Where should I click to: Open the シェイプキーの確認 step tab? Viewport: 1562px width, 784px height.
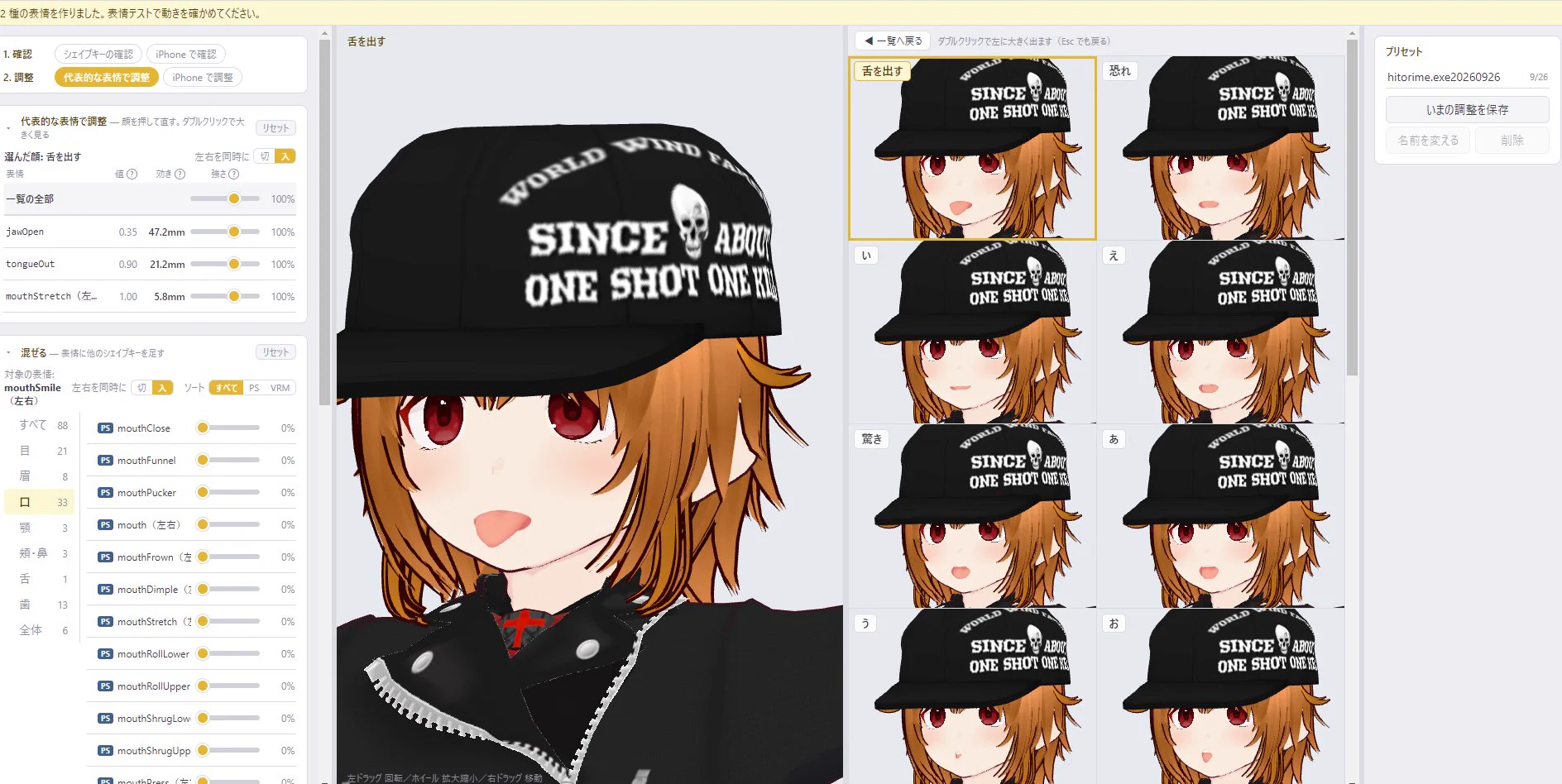(x=98, y=55)
